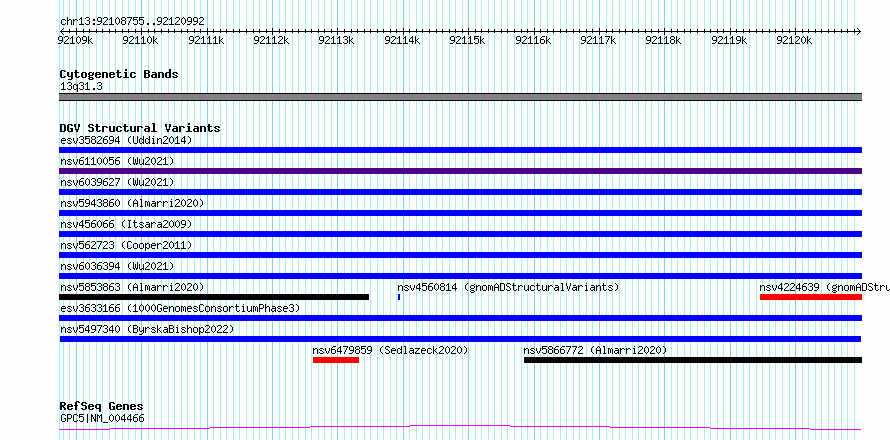Select the magenta GPC5 gene track line
This screenshot has height=440, width=890.
tap(460, 428)
